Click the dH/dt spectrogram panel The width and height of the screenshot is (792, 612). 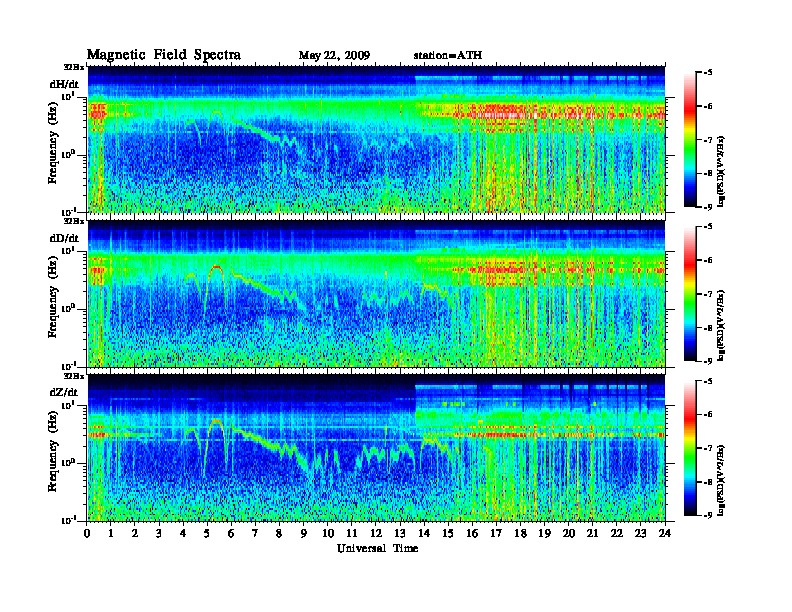tap(376, 139)
